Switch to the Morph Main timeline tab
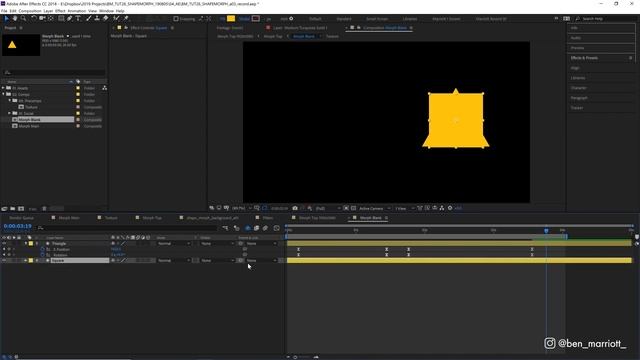 click(69, 218)
